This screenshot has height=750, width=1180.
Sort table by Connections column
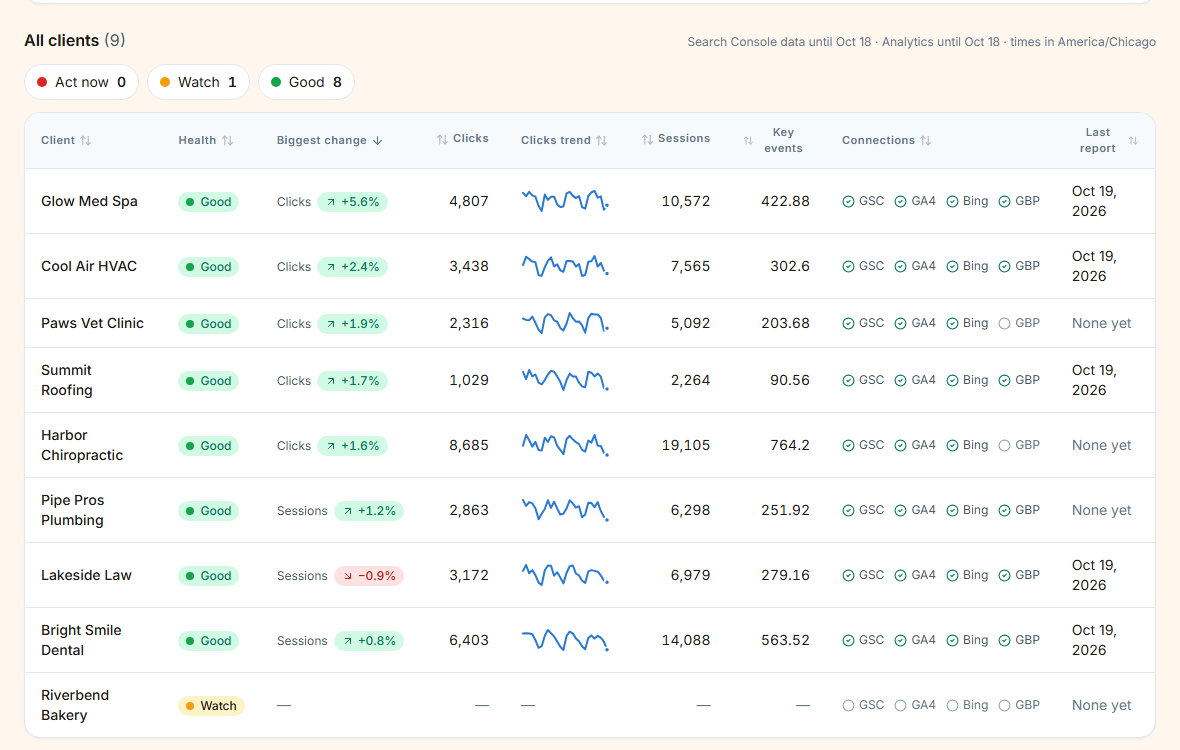[x=887, y=141]
